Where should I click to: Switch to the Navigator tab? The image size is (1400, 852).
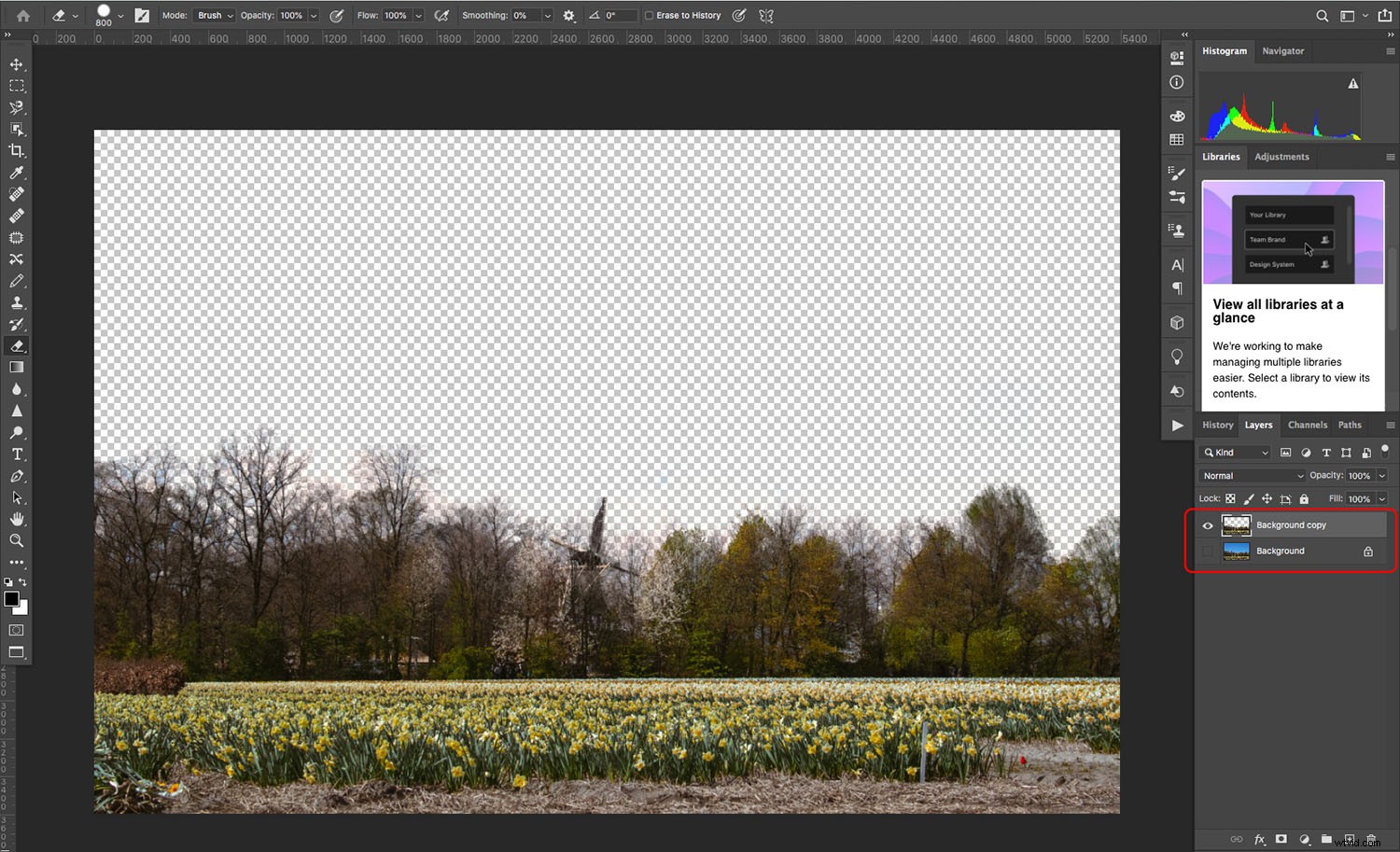click(1282, 51)
